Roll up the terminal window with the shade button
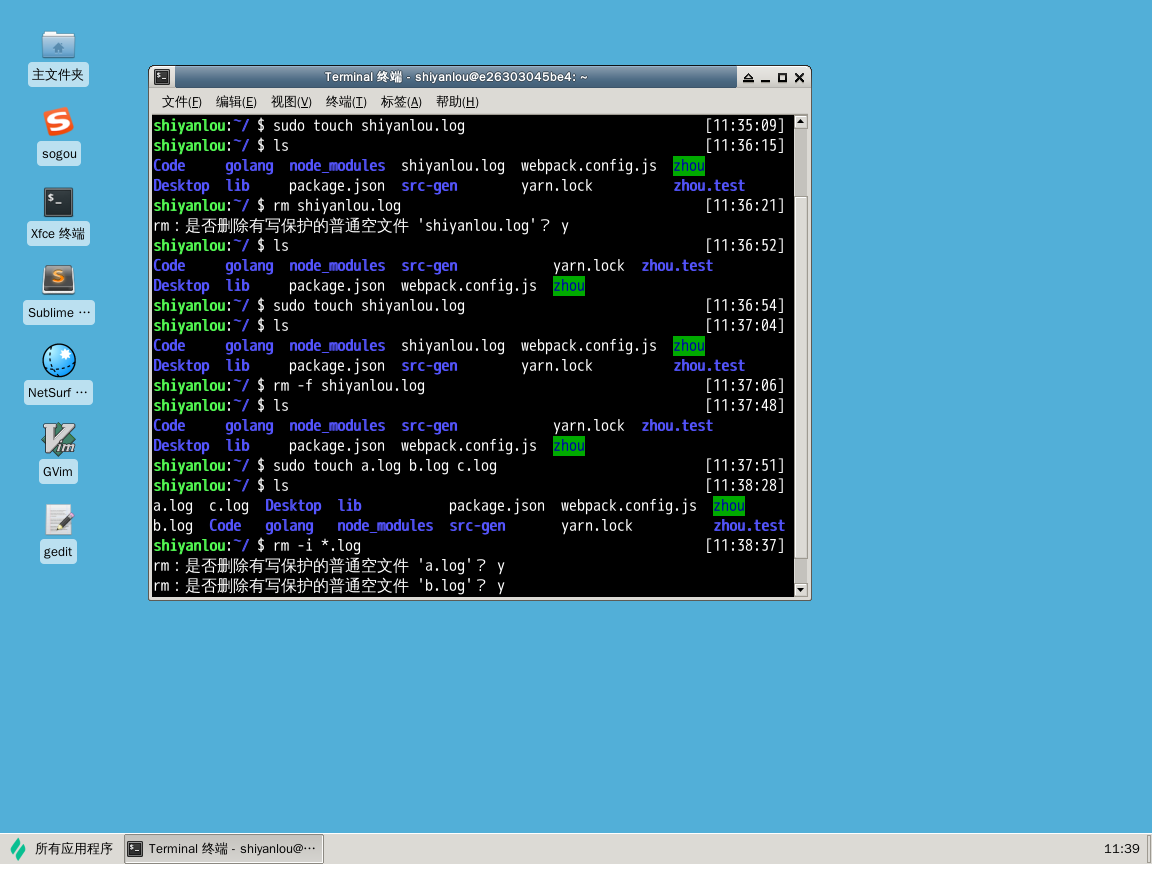 coord(748,78)
